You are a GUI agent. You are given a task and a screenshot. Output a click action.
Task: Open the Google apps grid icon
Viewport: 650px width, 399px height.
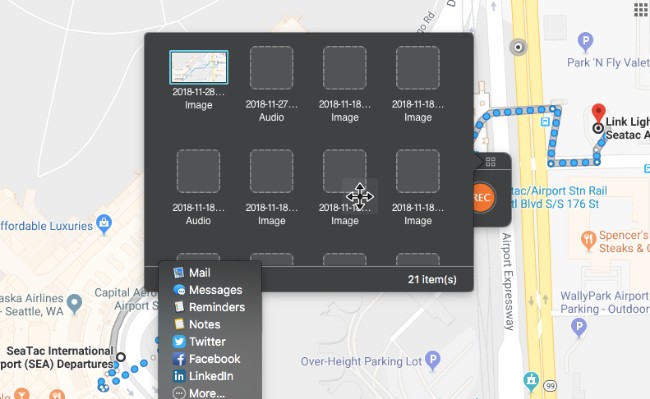pyautogui.click(x=641, y=9)
